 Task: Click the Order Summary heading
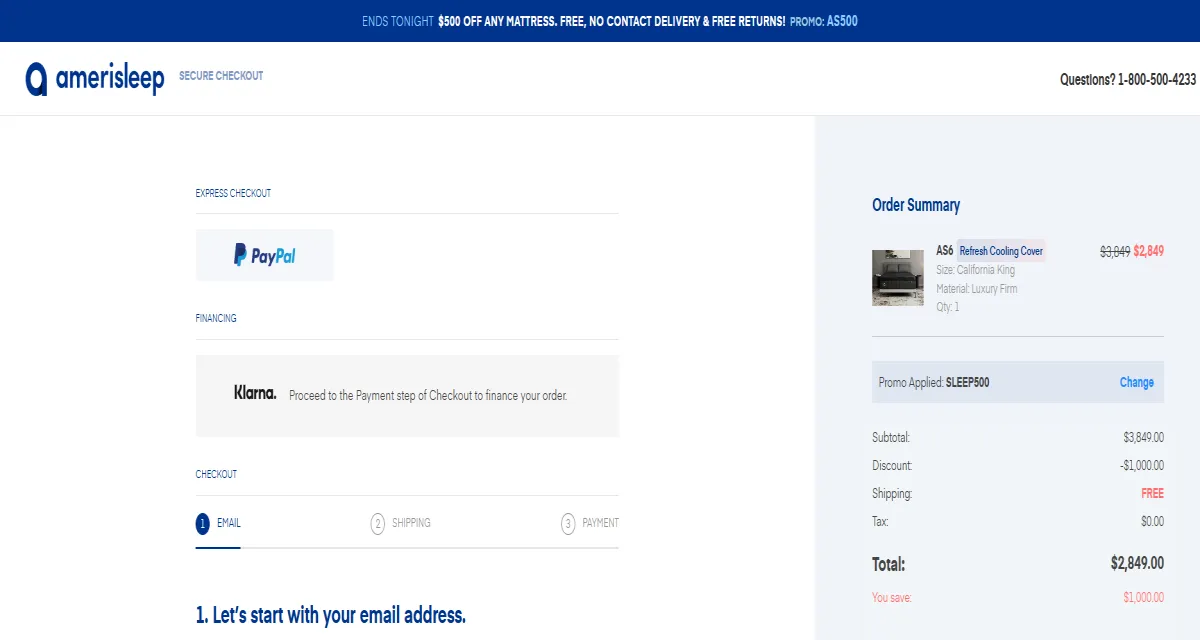tap(914, 204)
